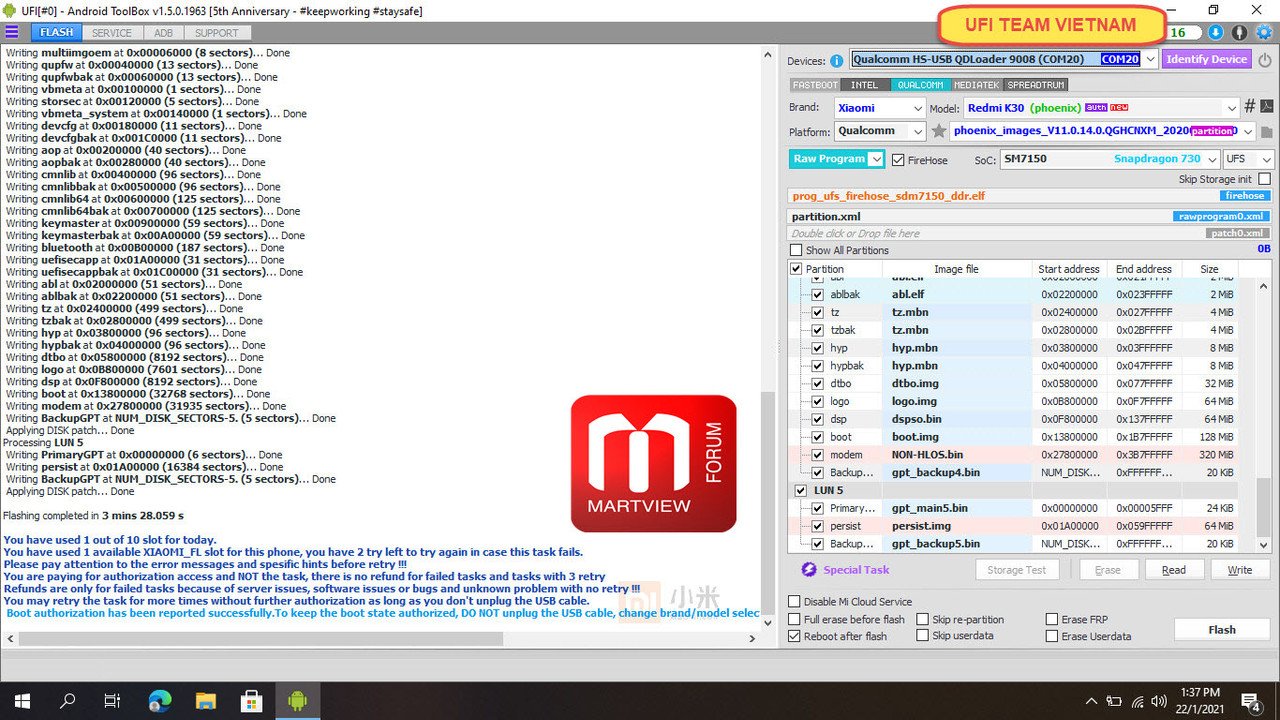
Task: Browse firmware with the folder icon
Action: [1266, 131]
